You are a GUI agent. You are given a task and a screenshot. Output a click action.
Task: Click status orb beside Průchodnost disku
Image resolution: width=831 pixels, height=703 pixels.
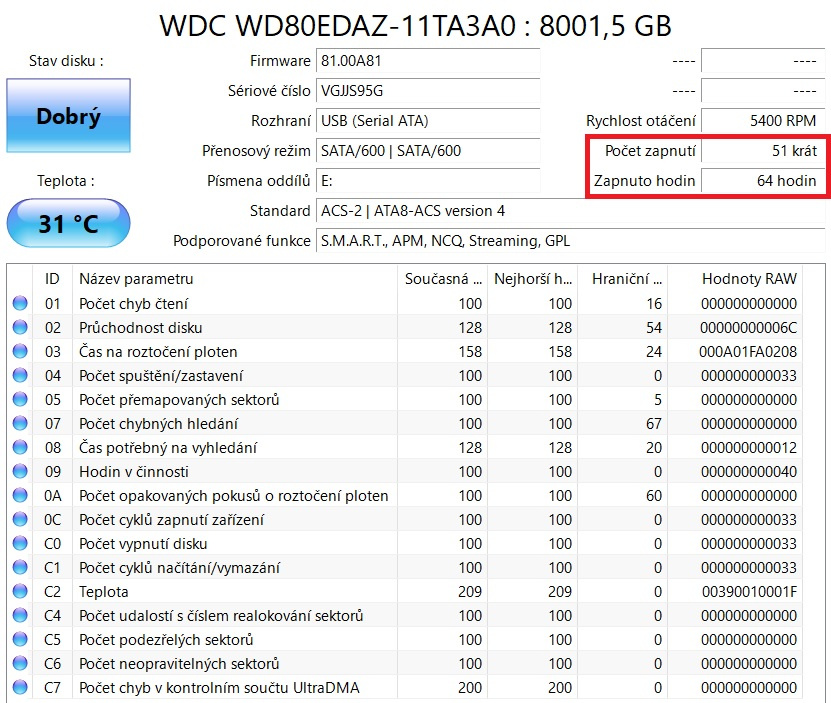[19, 328]
